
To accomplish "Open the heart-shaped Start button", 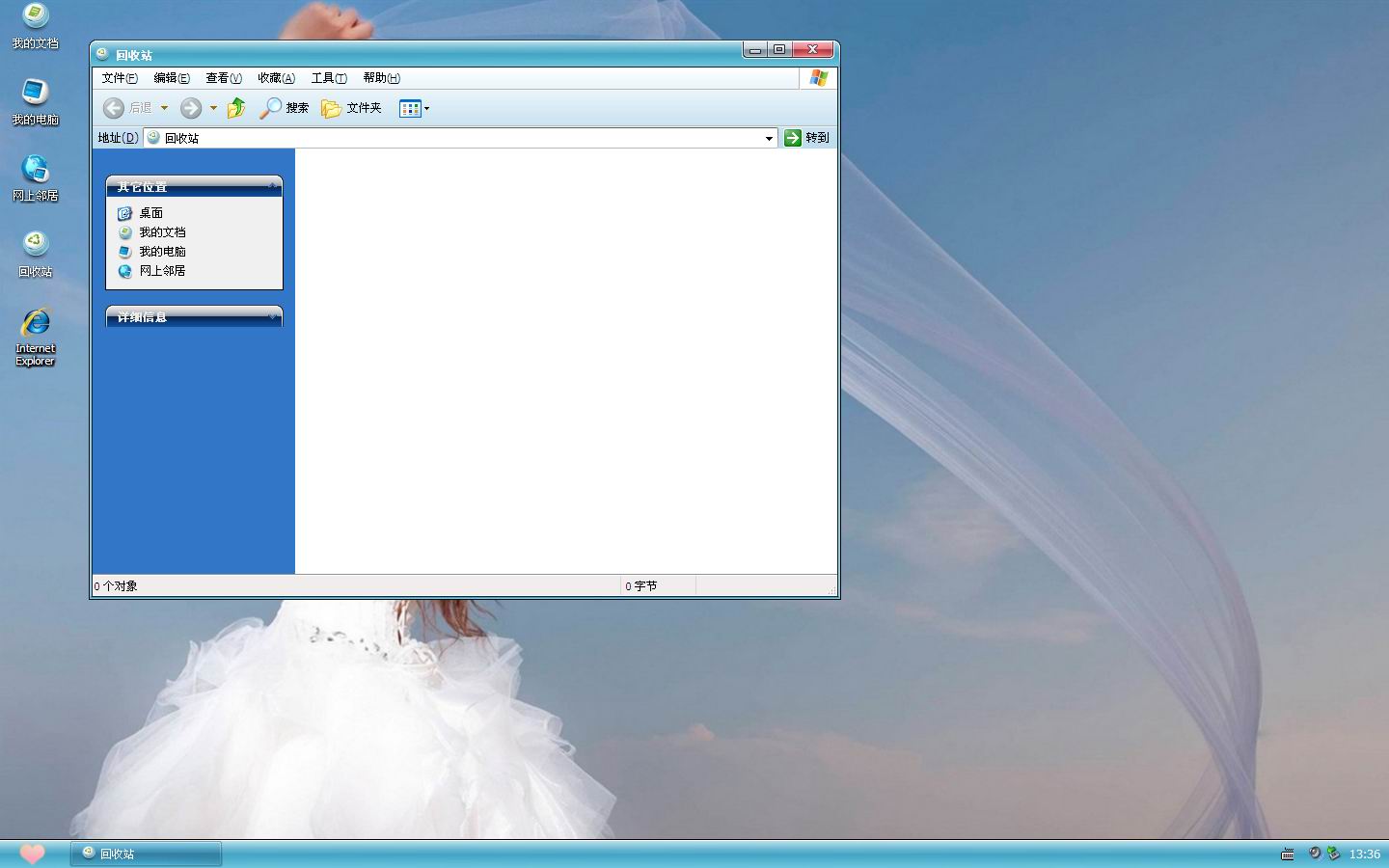I will [x=32, y=854].
